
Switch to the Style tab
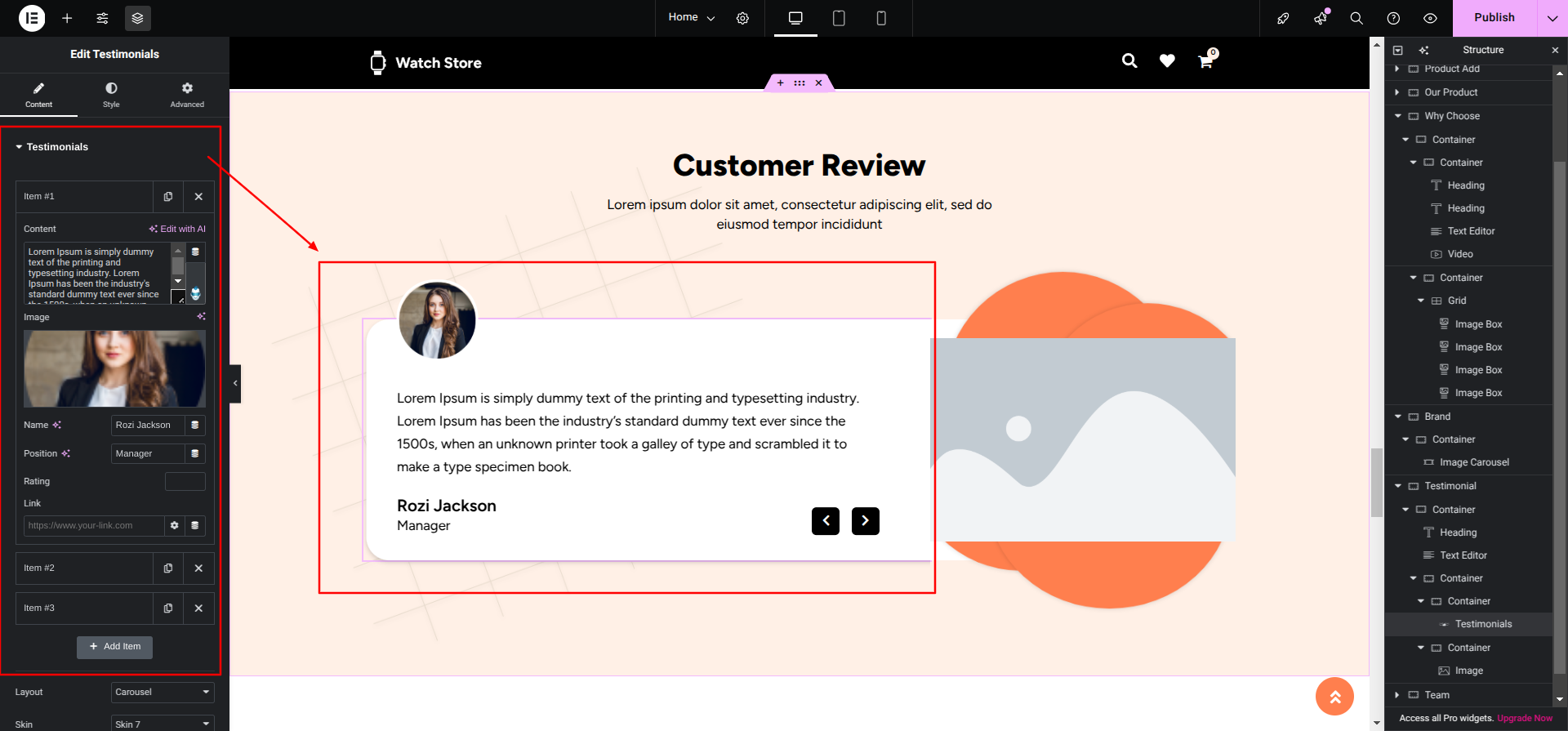111,95
